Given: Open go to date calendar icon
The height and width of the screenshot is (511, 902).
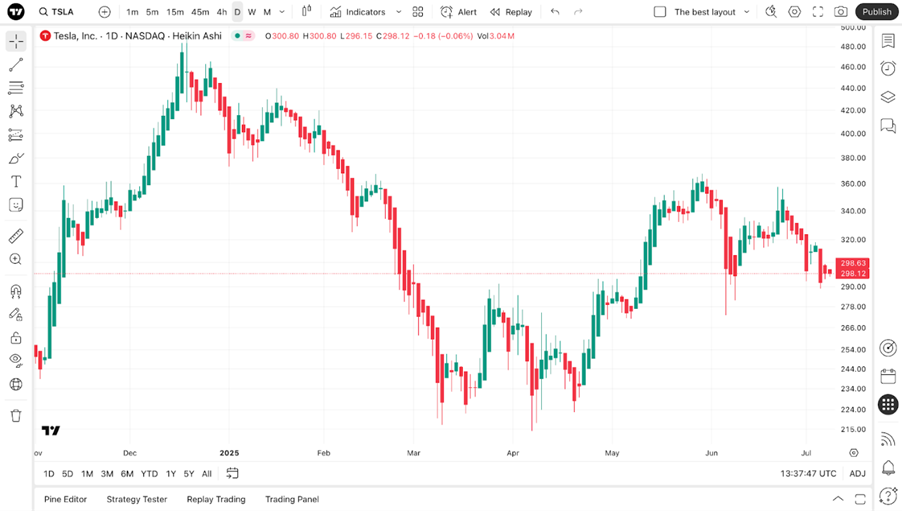Looking at the screenshot, I should click(232, 474).
